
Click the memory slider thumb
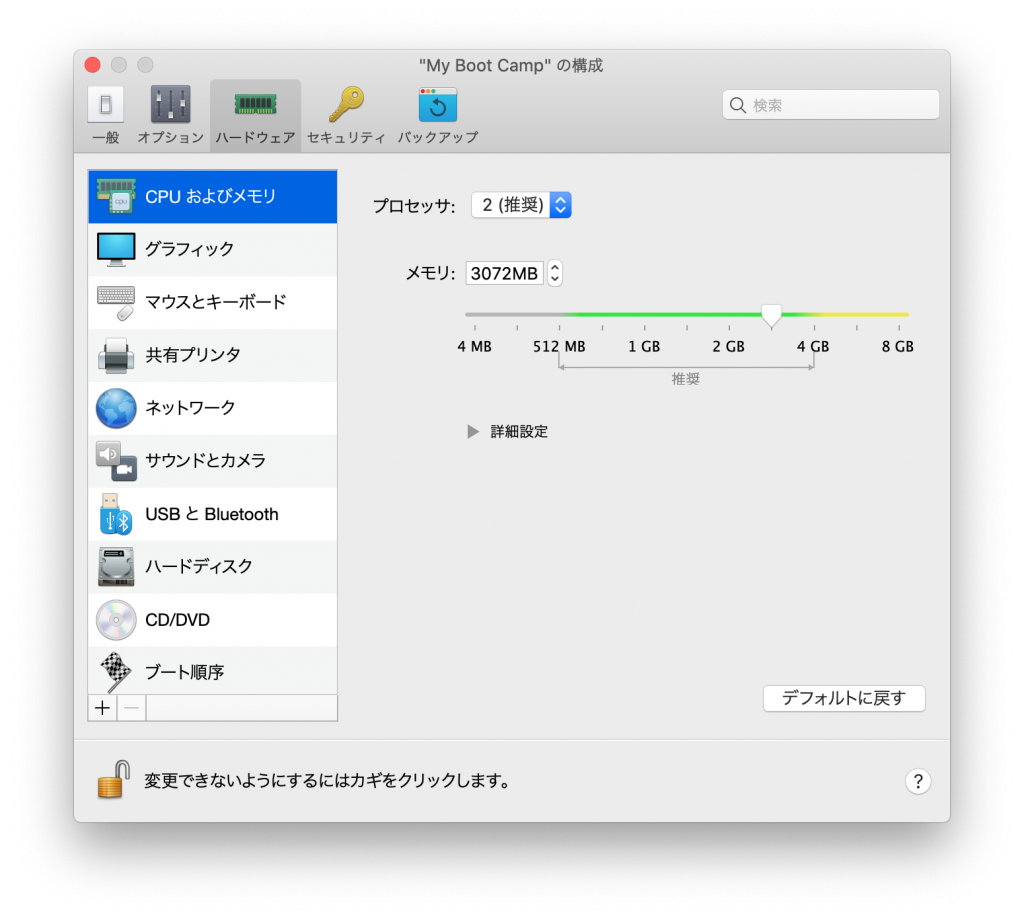771,316
